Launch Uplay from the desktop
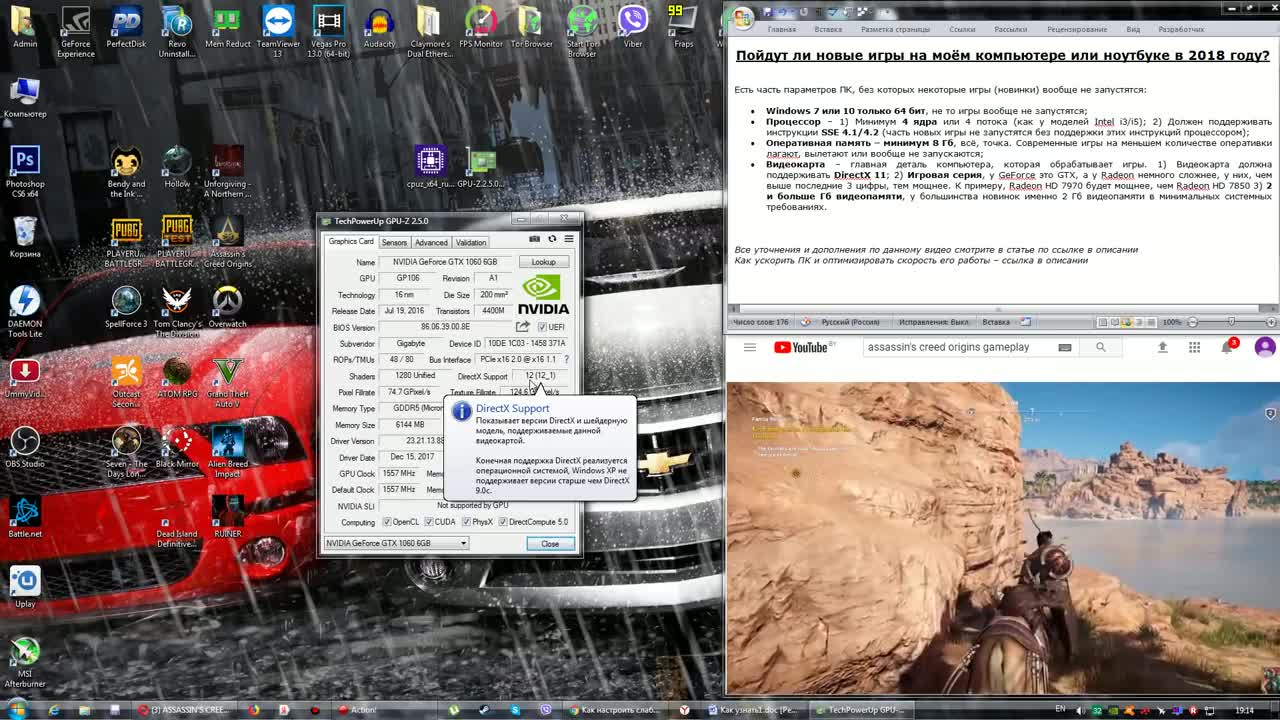The width and height of the screenshot is (1280, 720). click(x=25, y=588)
